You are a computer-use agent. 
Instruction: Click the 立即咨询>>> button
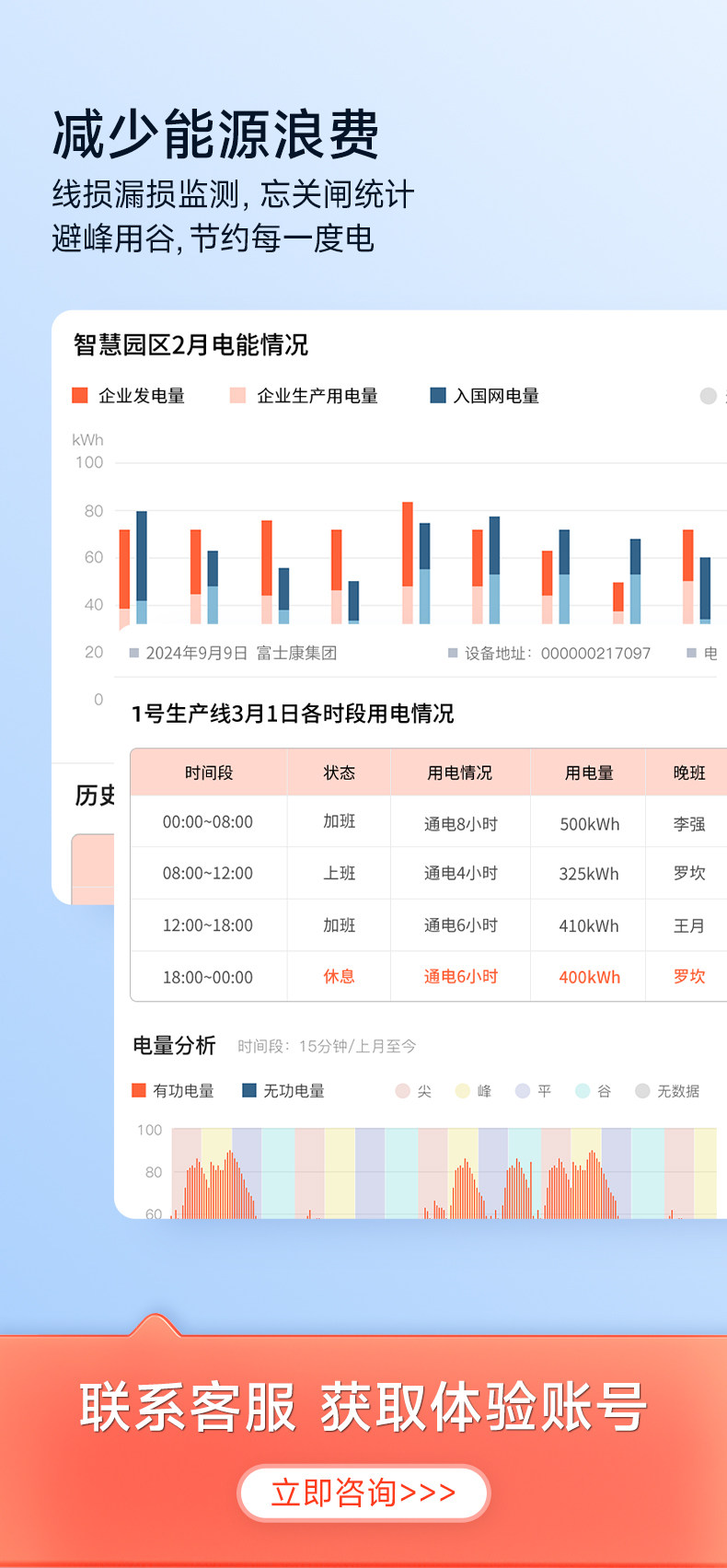(363, 1493)
